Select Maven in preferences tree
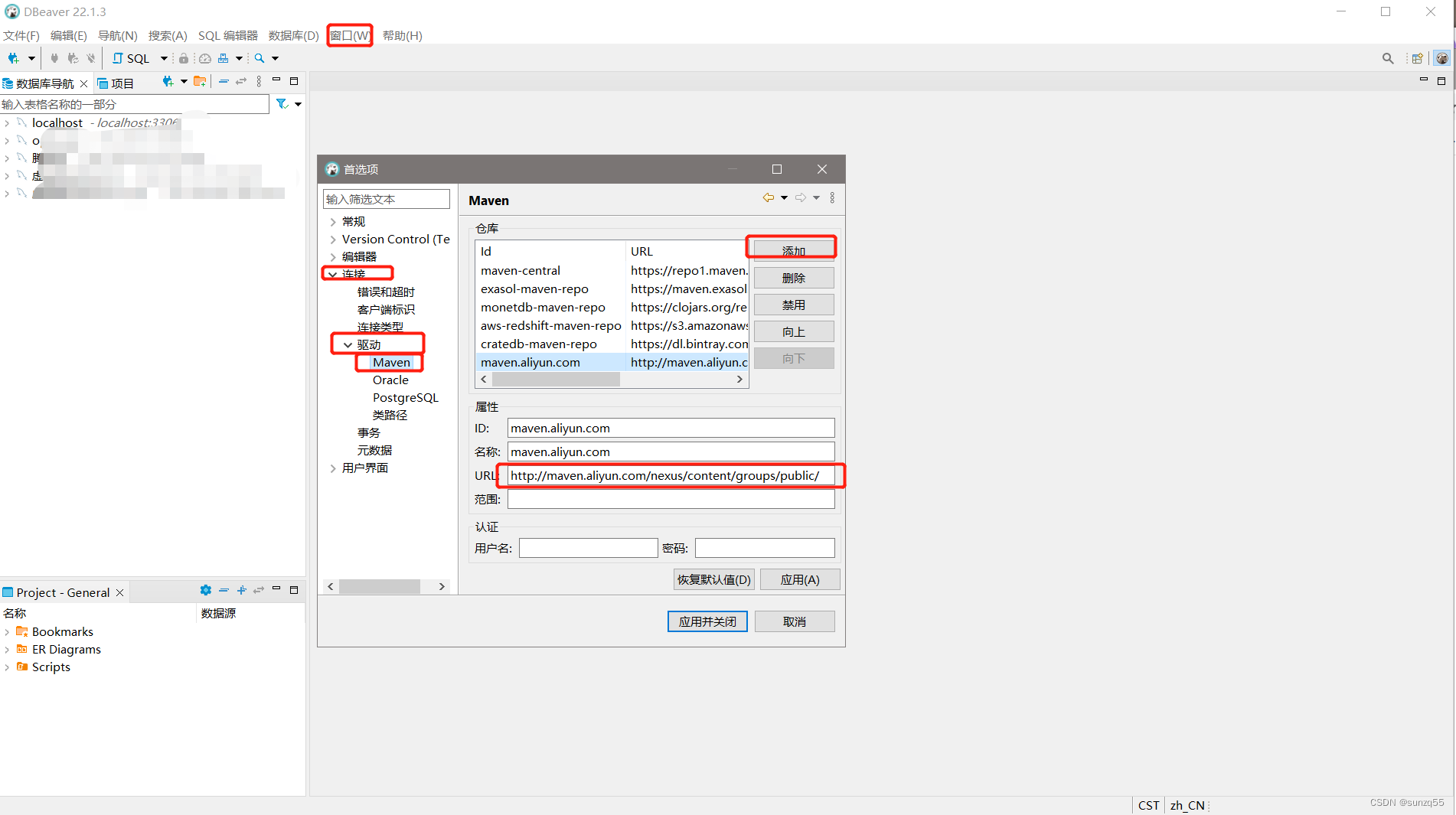 (x=391, y=363)
